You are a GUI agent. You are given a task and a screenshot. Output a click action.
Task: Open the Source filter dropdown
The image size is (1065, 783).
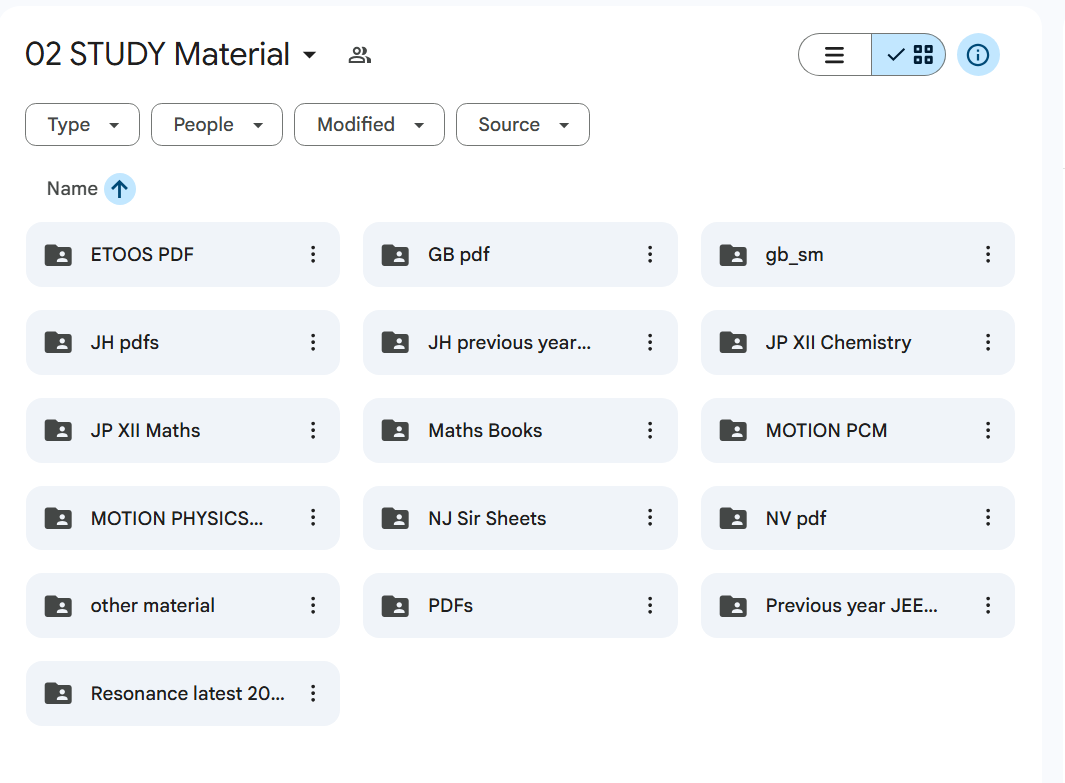tap(522, 125)
